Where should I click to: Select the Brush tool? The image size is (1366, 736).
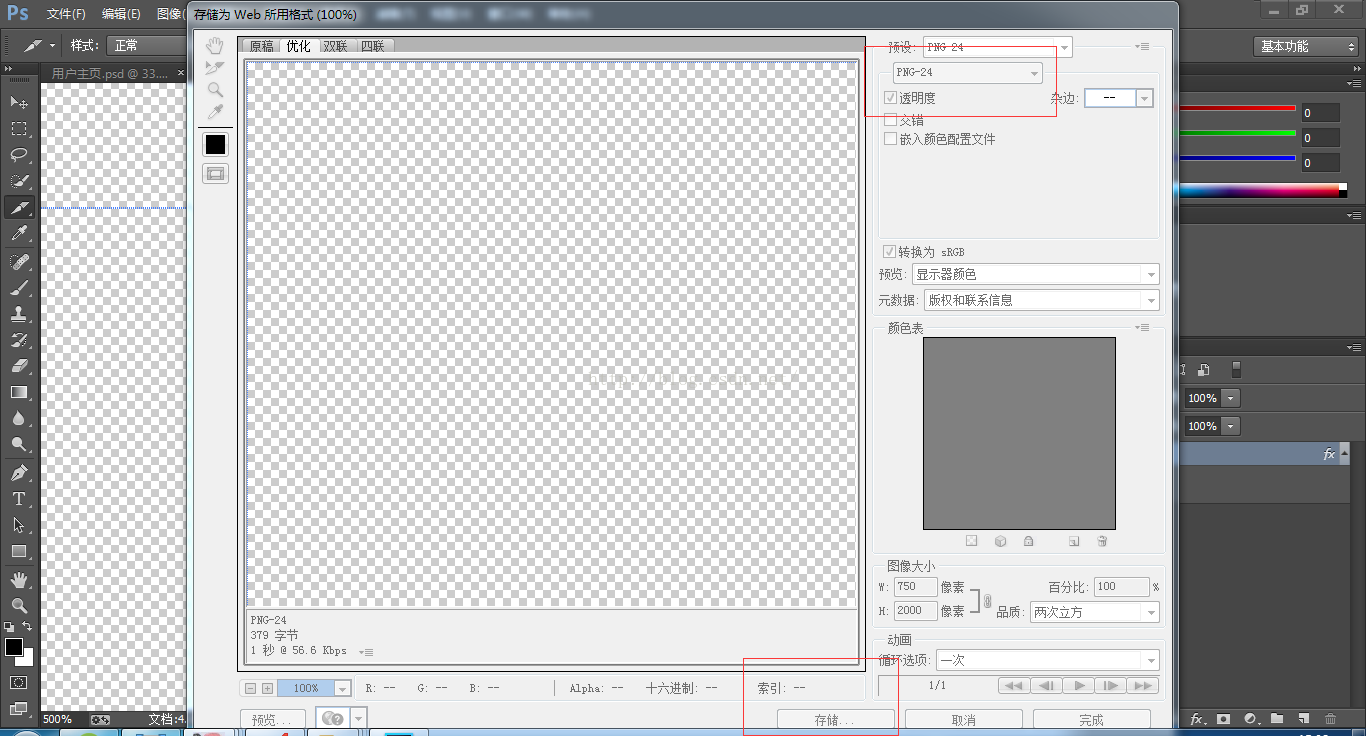(x=19, y=288)
